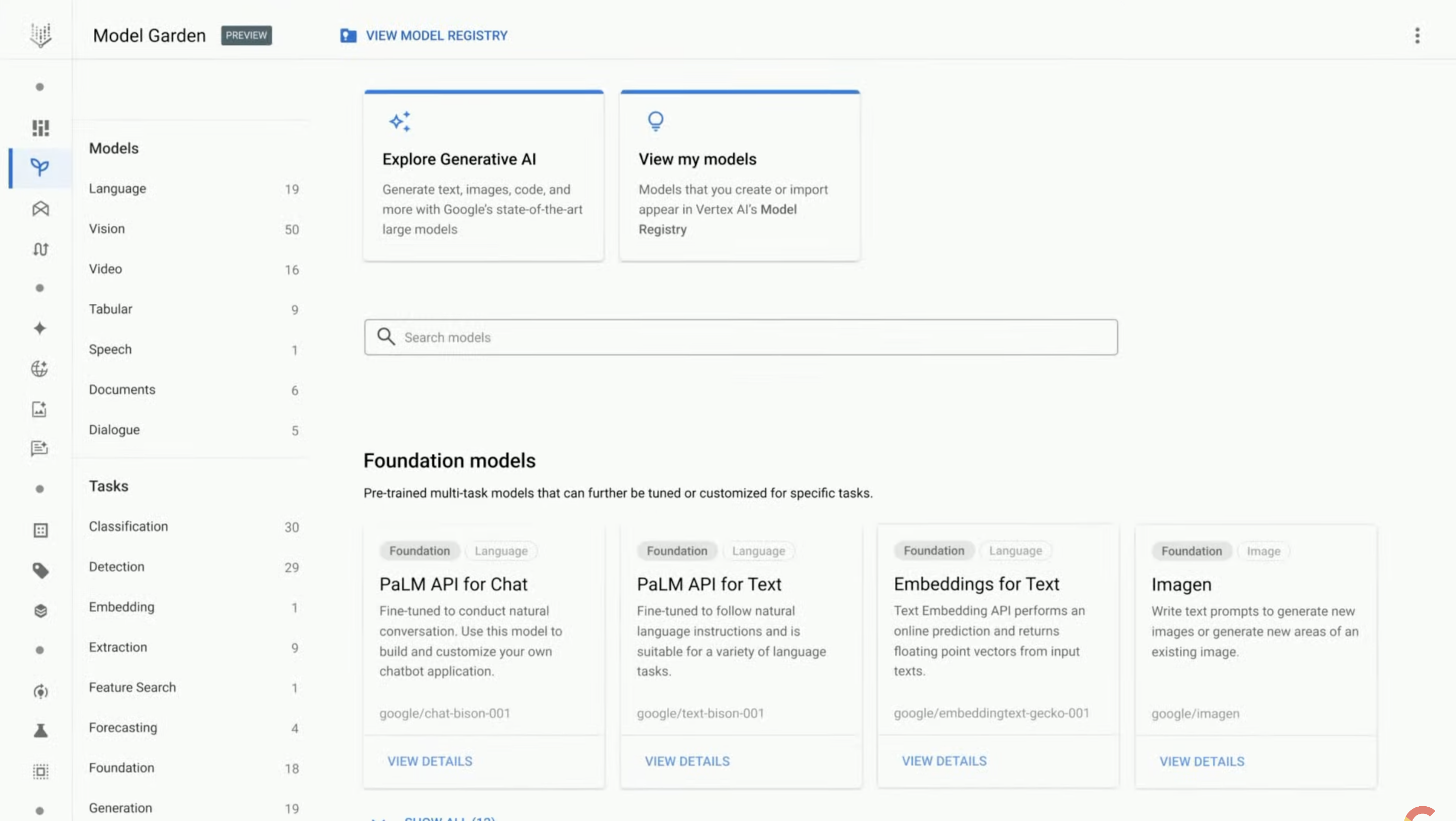1456x821 pixels.
Task: Filter models by Tabular category
Action: click(111, 309)
